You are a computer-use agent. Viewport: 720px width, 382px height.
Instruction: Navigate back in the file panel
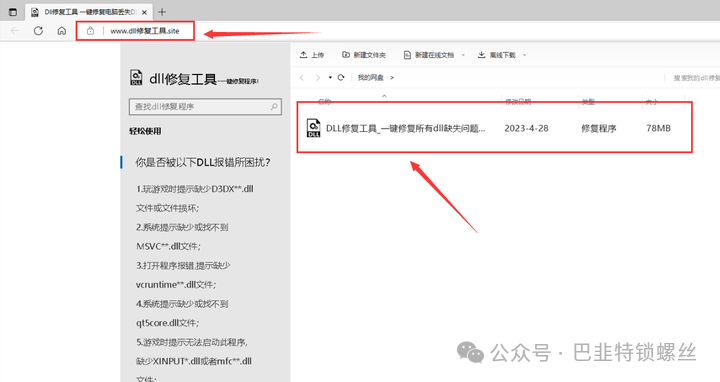click(x=302, y=78)
